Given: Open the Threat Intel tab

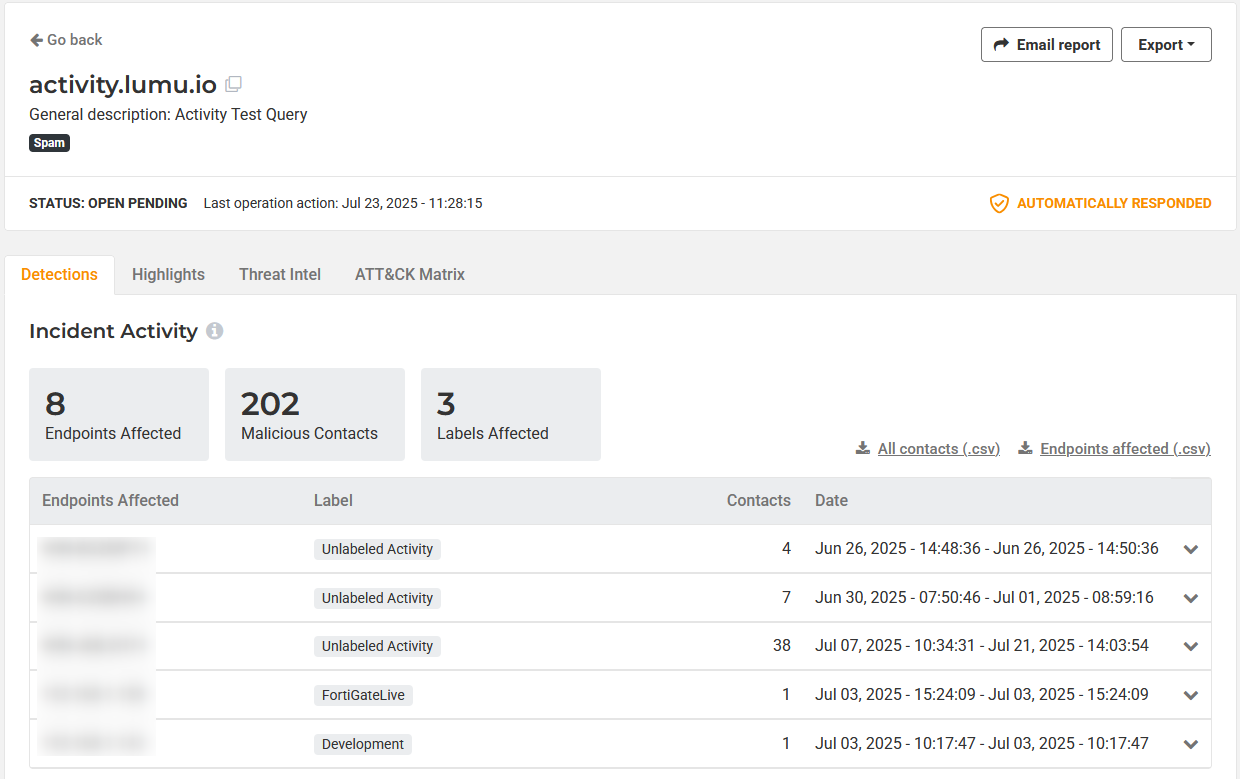Looking at the screenshot, I should coord(280,274).
